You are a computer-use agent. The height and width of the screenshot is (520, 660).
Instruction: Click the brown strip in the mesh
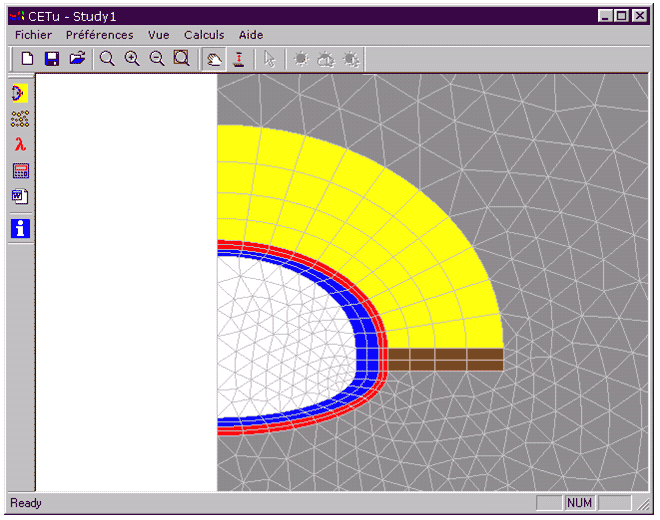tap(445, 360)
